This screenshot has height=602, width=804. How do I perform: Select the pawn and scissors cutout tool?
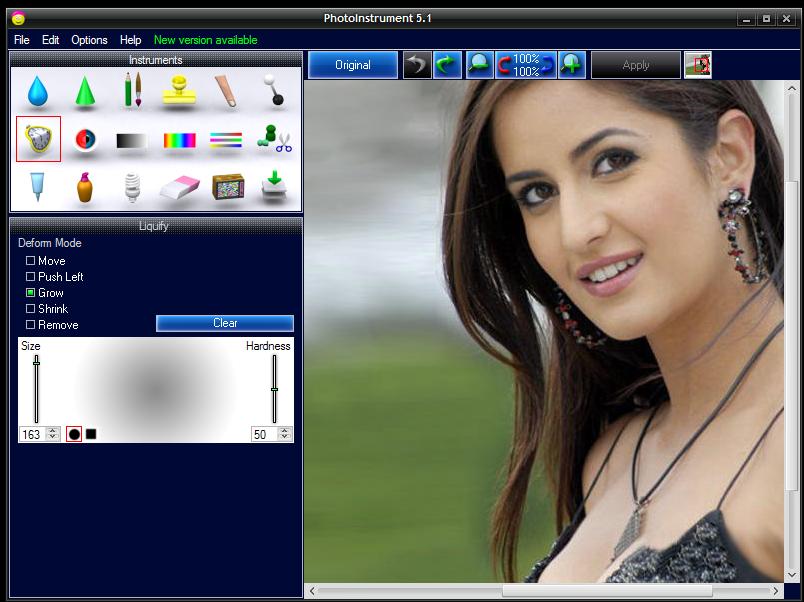pyautogui.click(x=274, y=139)
